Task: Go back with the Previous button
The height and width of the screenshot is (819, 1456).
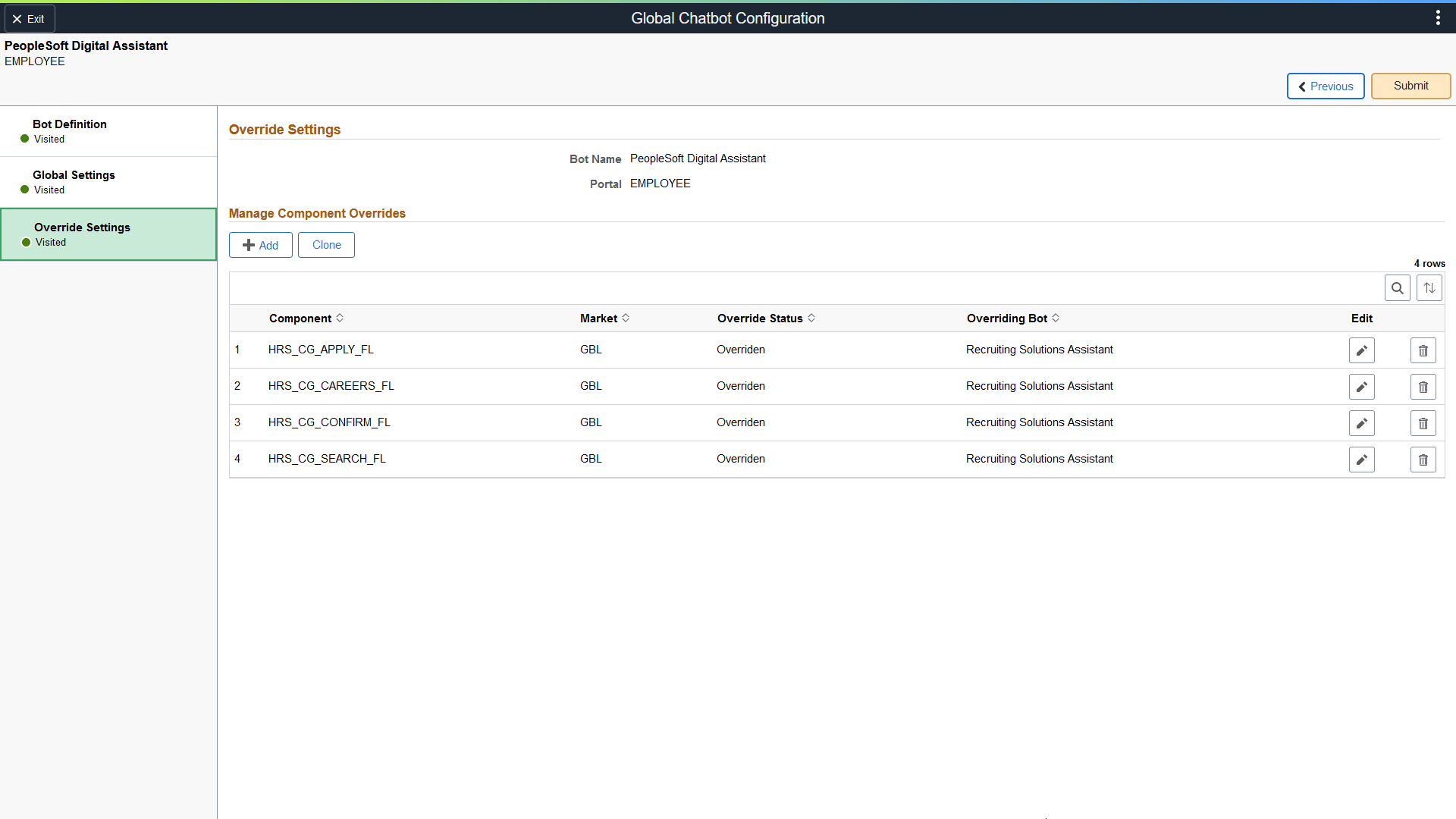Action: pyautogui.click(x=1325, y=86)
